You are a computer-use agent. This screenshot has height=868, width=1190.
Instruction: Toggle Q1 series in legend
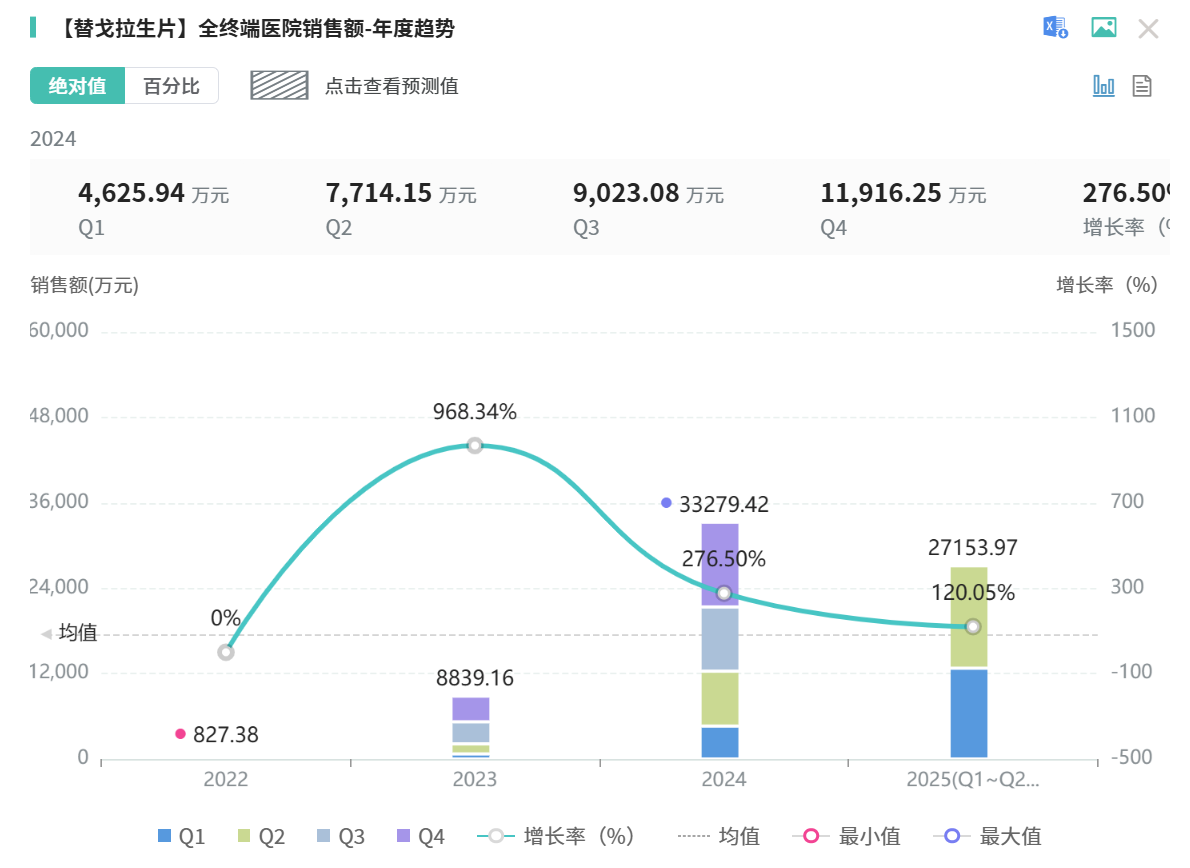coord(180,837)
